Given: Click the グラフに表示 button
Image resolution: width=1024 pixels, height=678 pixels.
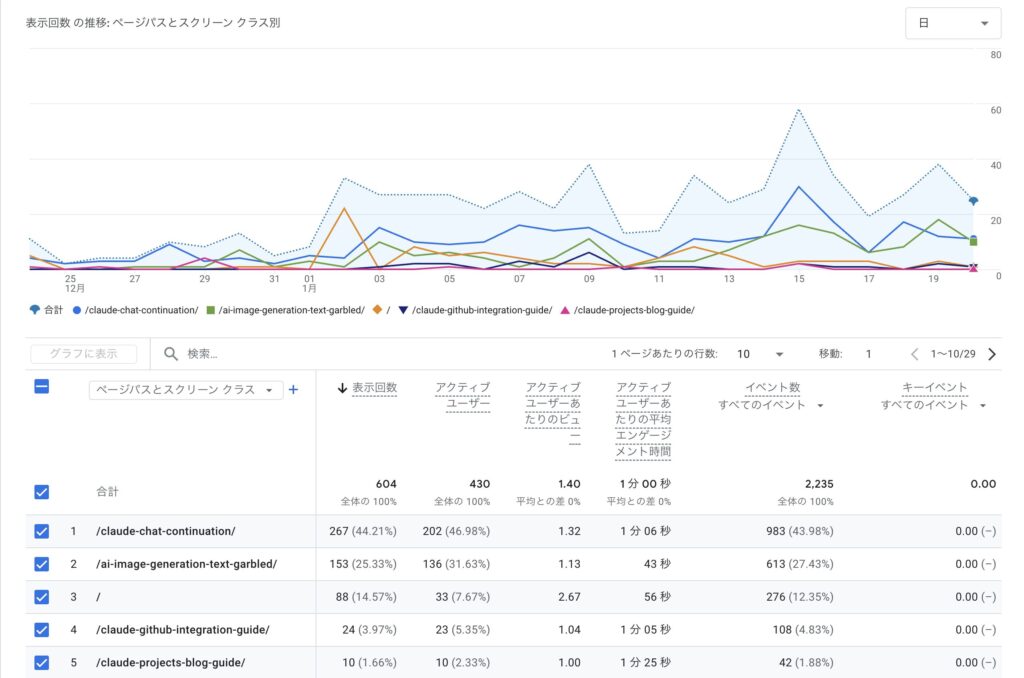Looking at the screenshot, I should pos(85,353).
